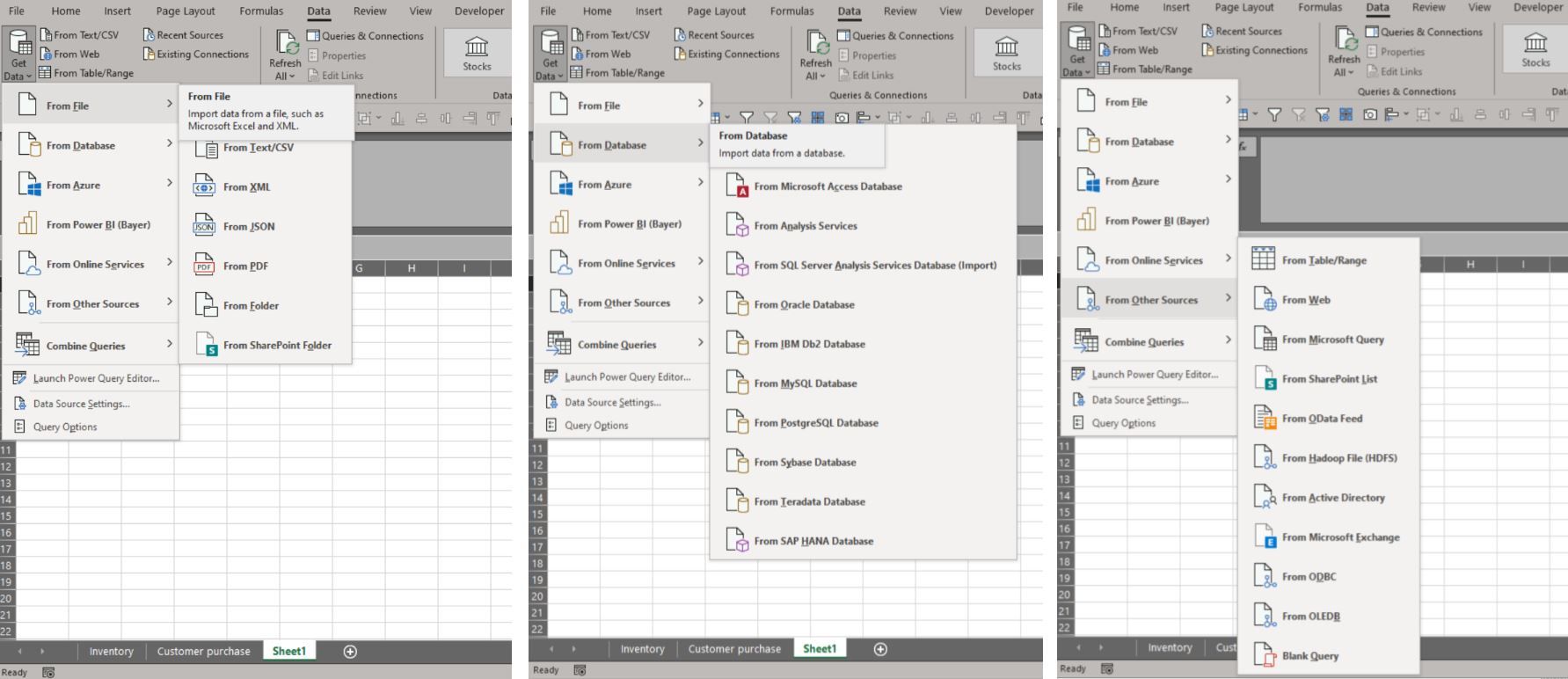Click From PostgreSQL Database

click(863, 423)
